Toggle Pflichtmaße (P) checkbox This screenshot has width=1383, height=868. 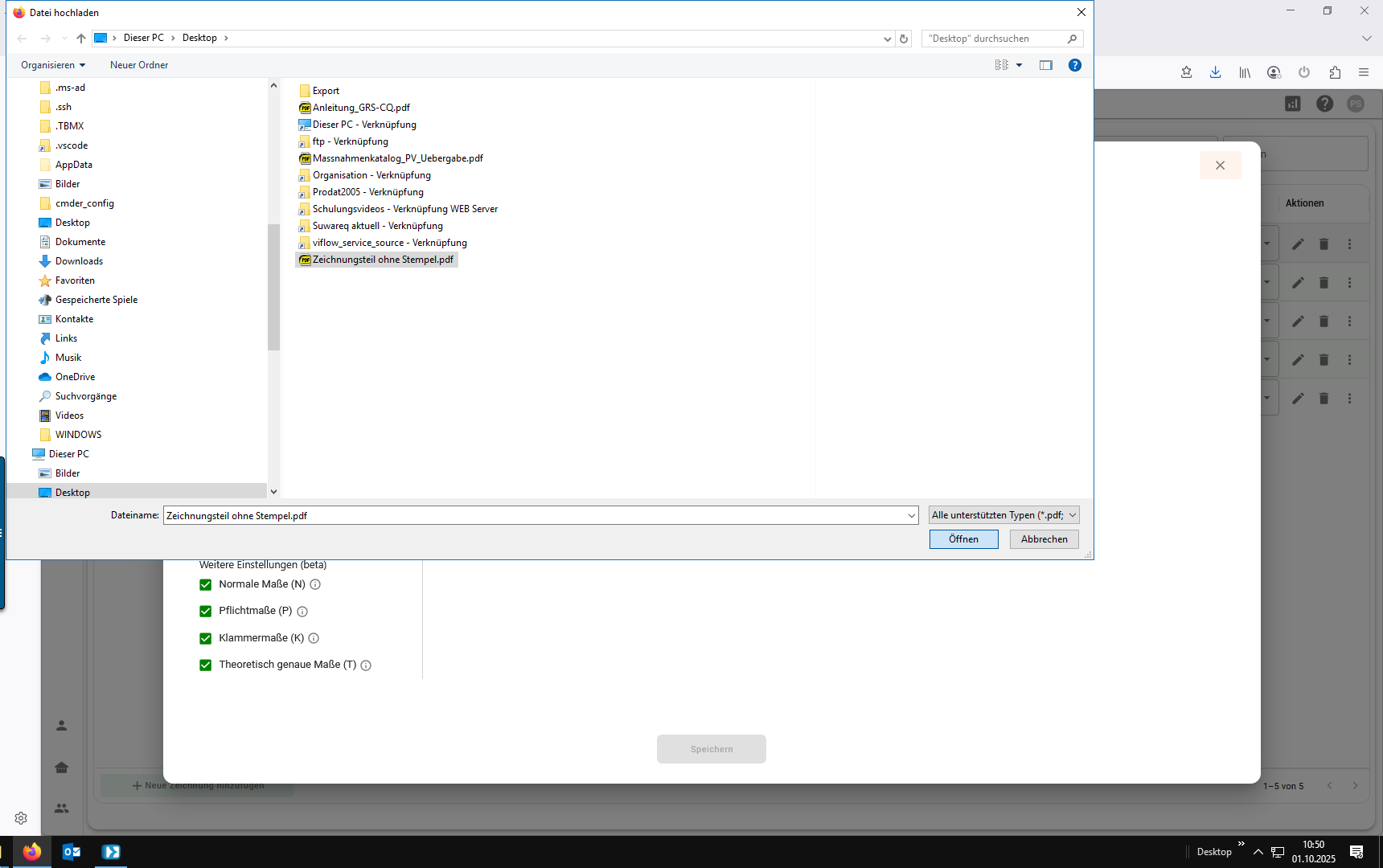tap(206, 611)
